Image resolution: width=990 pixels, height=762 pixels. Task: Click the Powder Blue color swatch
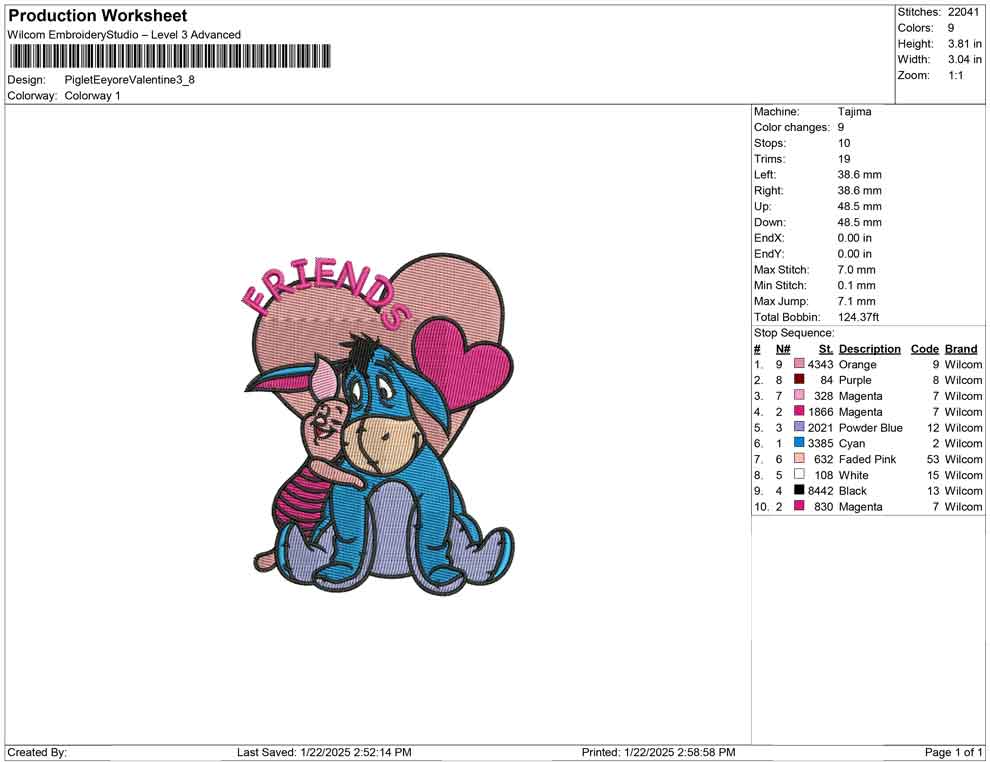point(799,427)
